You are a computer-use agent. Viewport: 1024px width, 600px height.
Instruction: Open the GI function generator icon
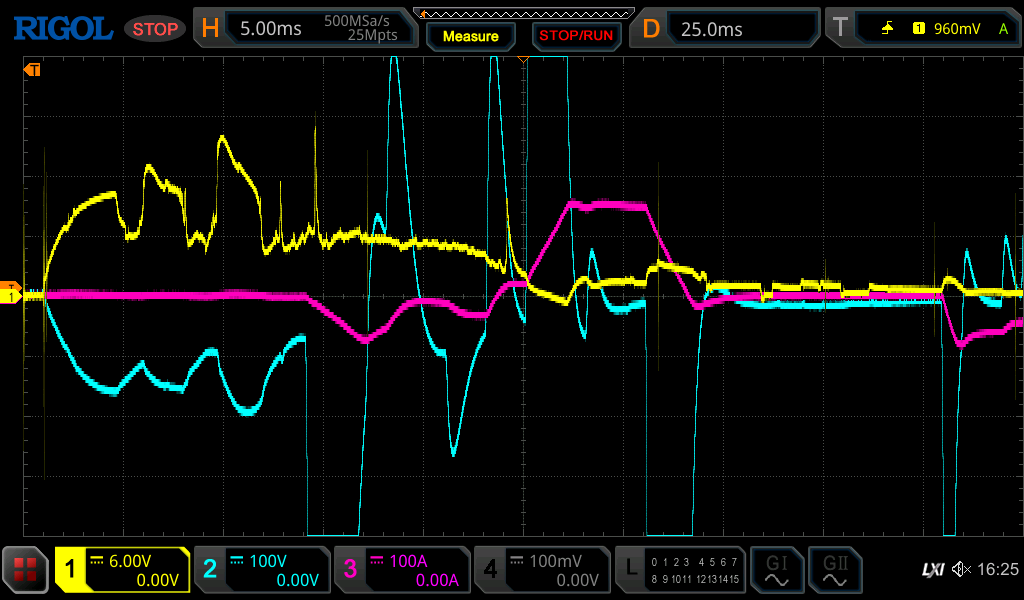(x=777, y=570)
